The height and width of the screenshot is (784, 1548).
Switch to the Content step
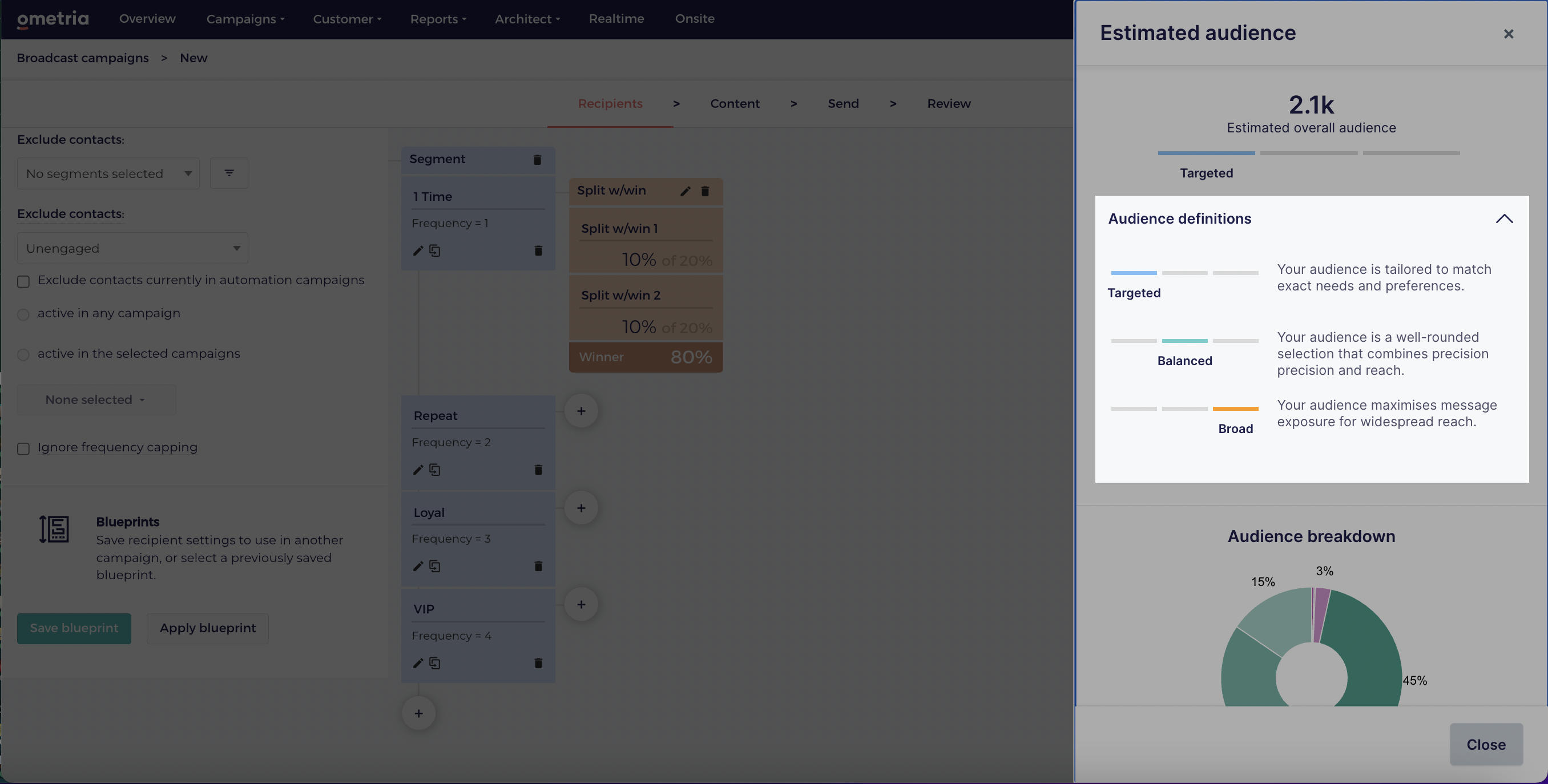[735, 103]
